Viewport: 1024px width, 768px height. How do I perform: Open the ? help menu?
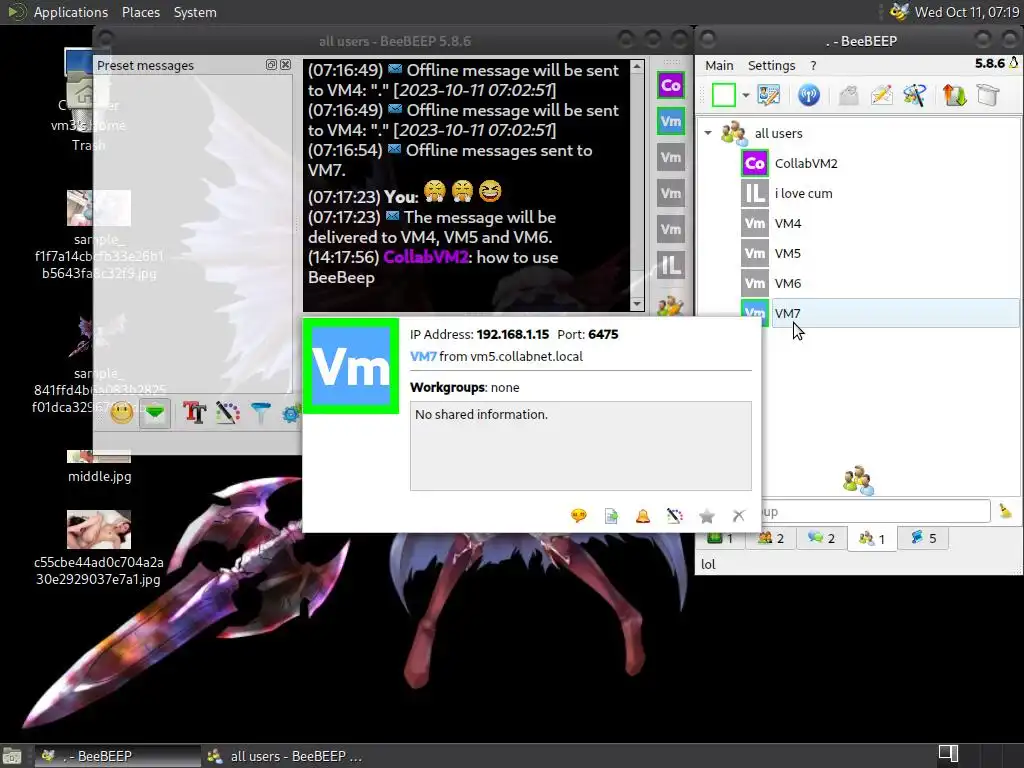click(x=813, y=65)
